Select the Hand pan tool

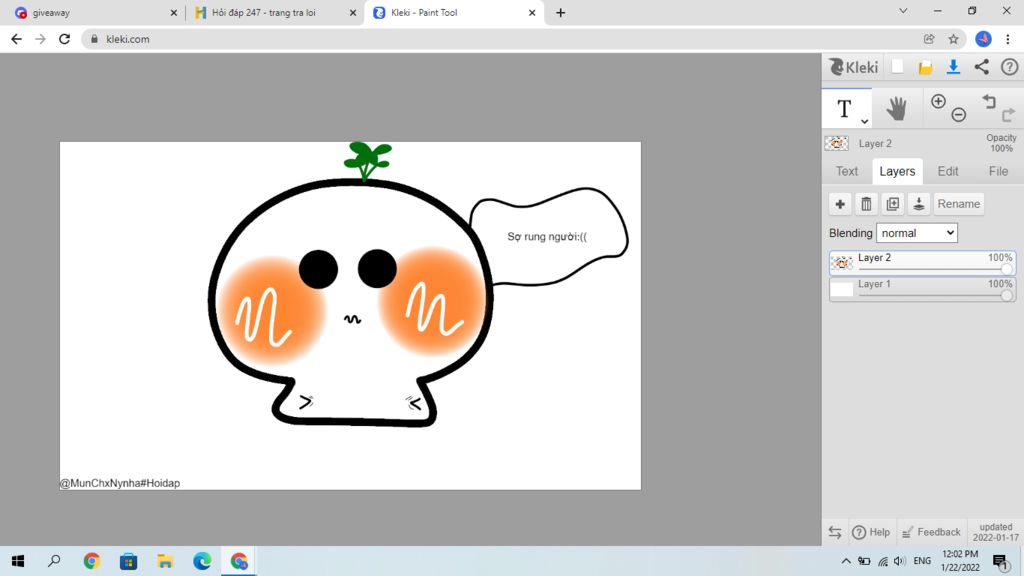(896, 108)
